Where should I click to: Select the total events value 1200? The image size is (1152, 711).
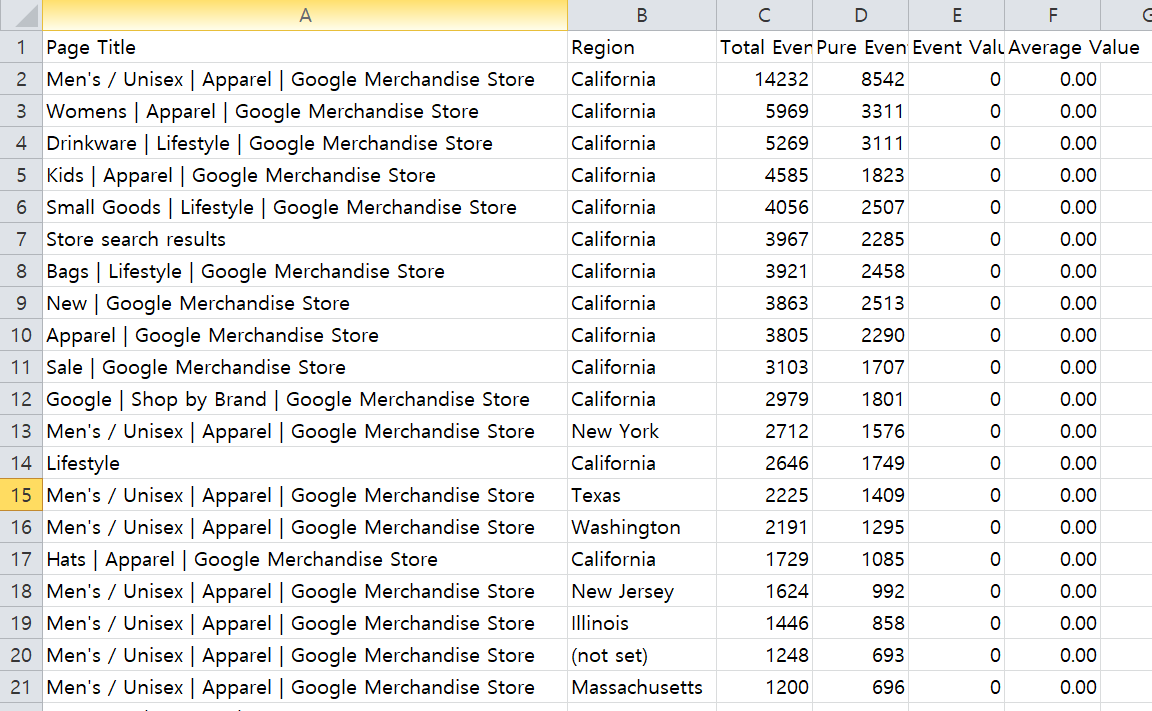click(764, 687)
